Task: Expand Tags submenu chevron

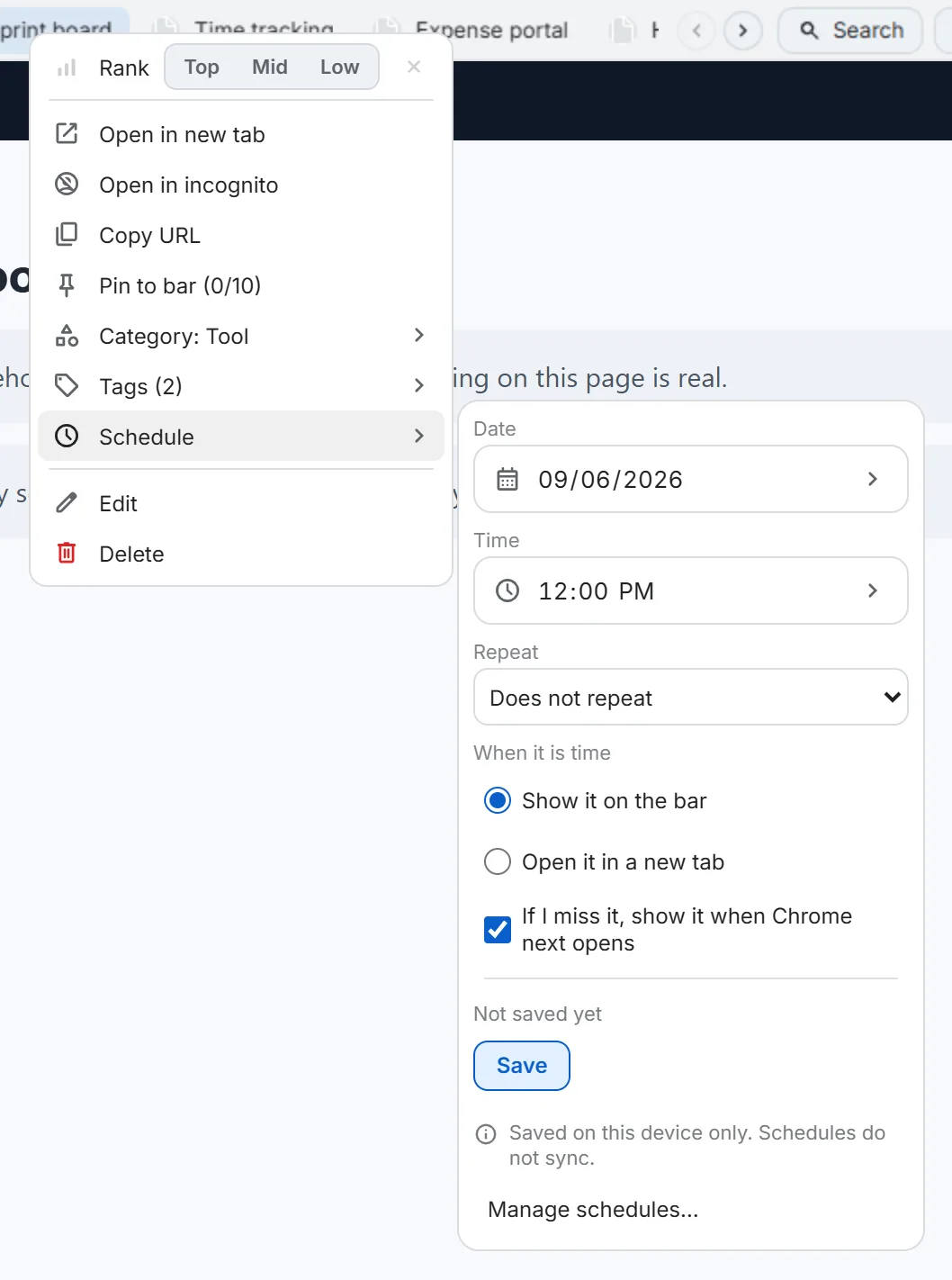Action: point(418,385)
